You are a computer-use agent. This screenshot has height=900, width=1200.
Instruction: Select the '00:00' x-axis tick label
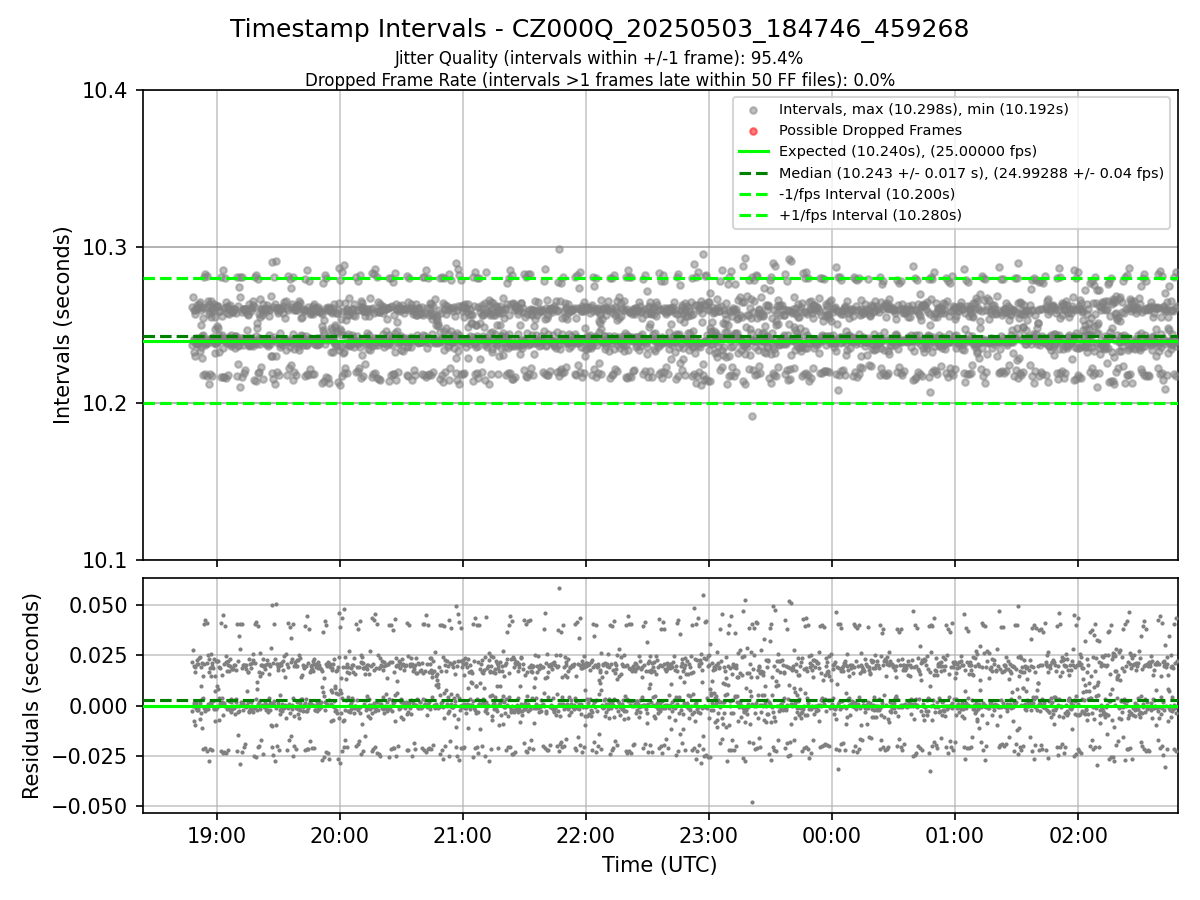point(832,835)
